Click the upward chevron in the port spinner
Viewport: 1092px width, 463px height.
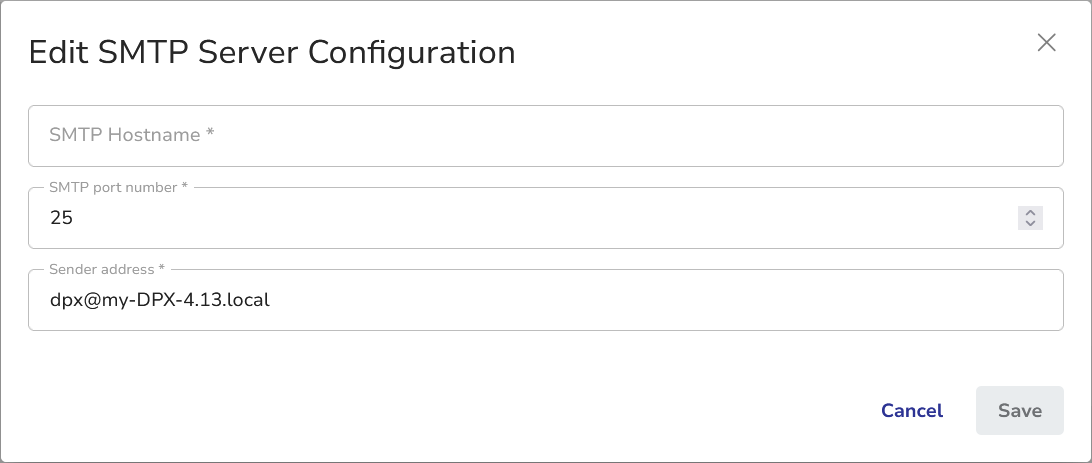(1030, 212)
